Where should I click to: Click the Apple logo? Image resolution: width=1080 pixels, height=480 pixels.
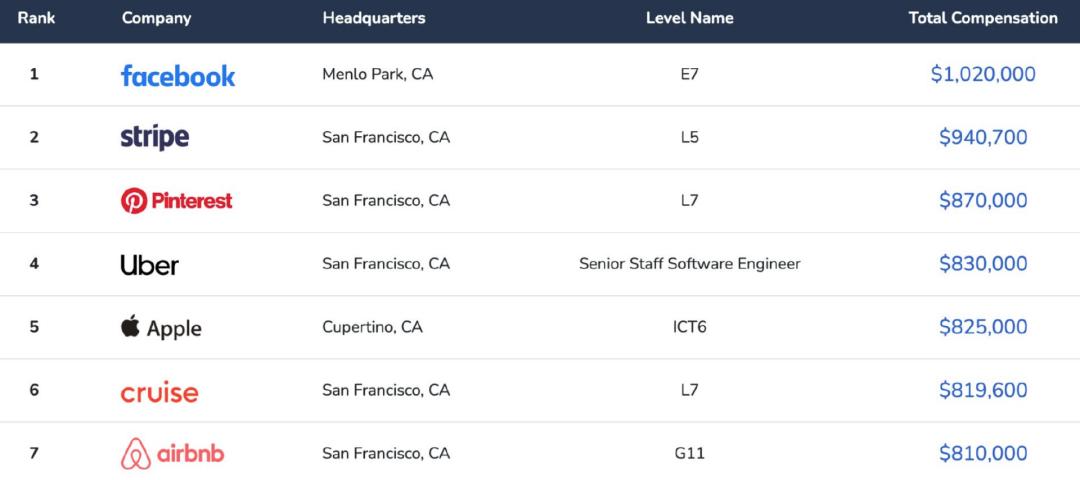click(161, 328)
